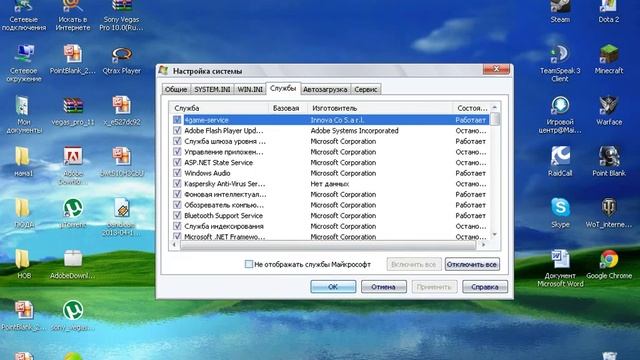Open the НОВ folder on the desktop
This screenshot has height=360, width=640.
point(24,264)
